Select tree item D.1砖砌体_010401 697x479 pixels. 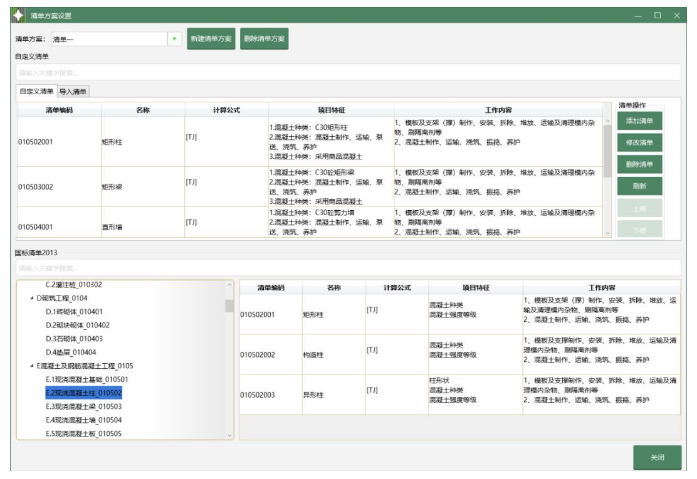74,312
